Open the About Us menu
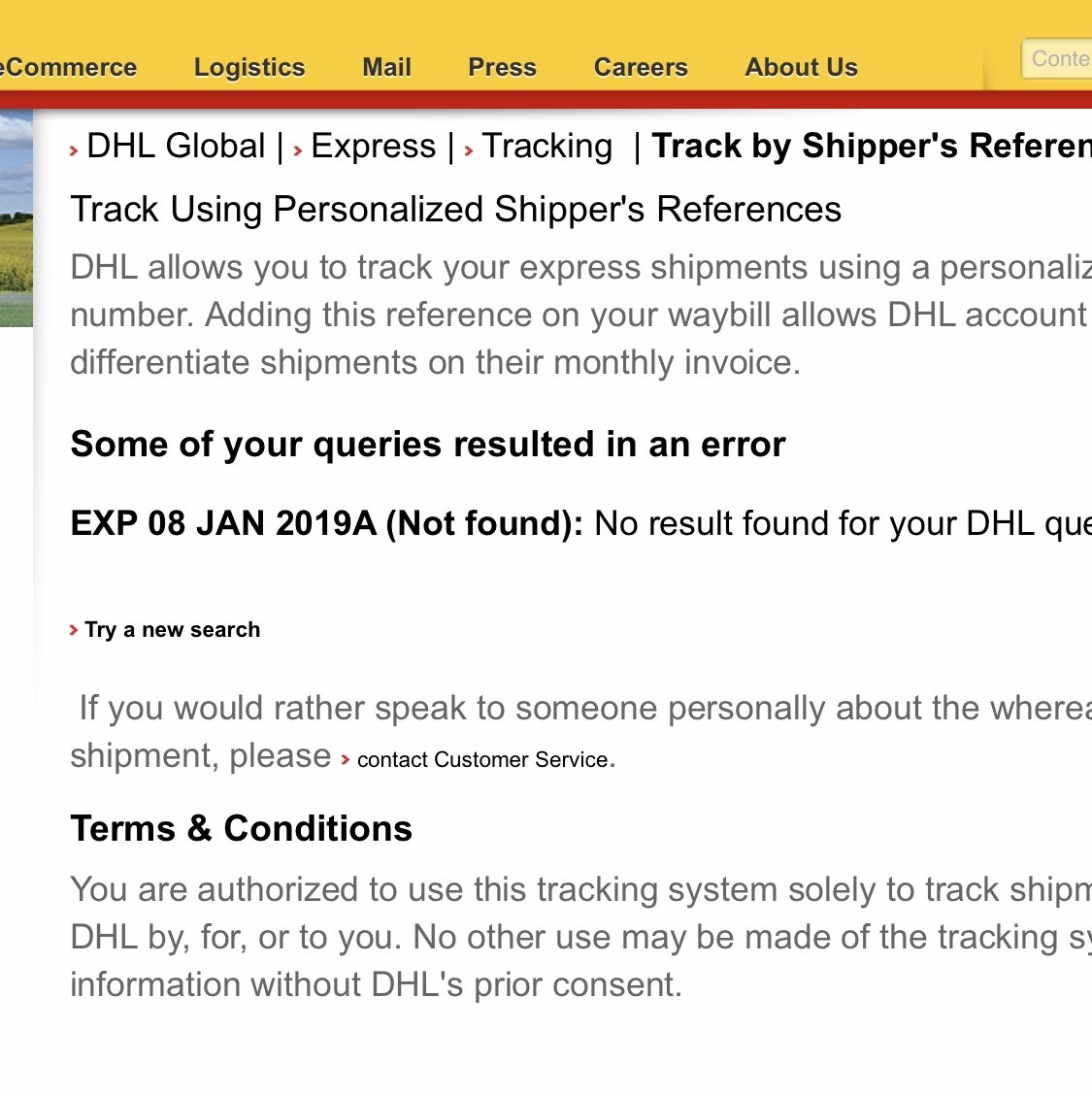This screenshot has height=1097, width=1092. (x=801, y=67)
